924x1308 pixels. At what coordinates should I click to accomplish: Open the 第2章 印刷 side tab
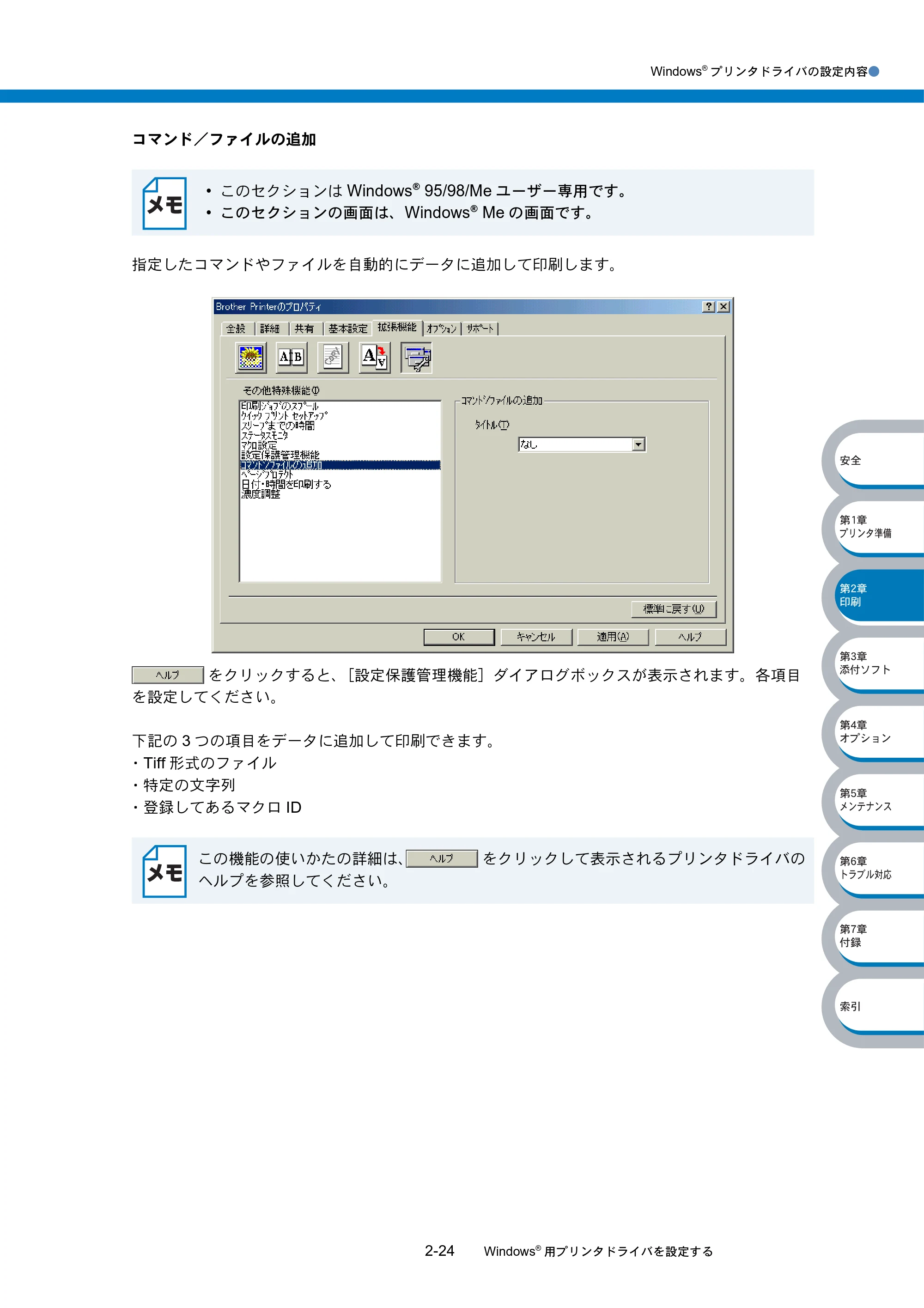879,595
